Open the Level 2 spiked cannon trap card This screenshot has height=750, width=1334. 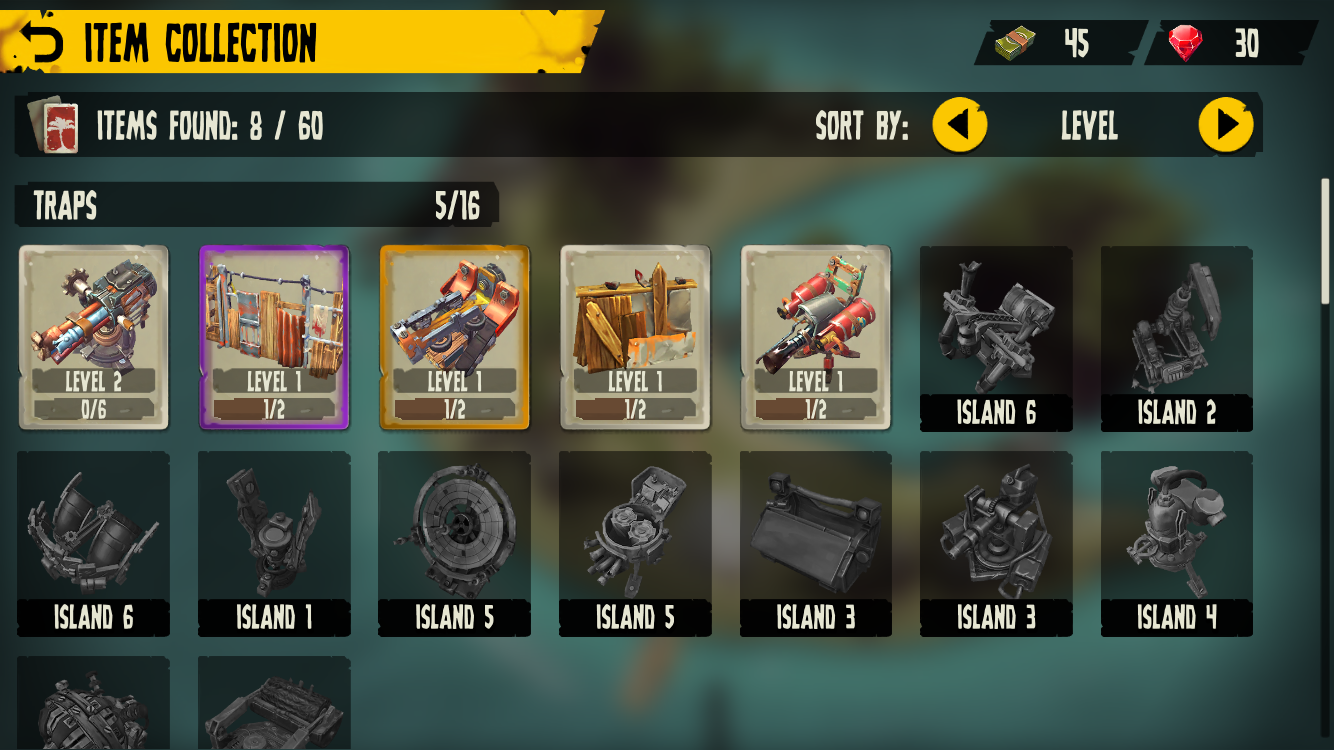pyautogui.click(x=94, y=337)
